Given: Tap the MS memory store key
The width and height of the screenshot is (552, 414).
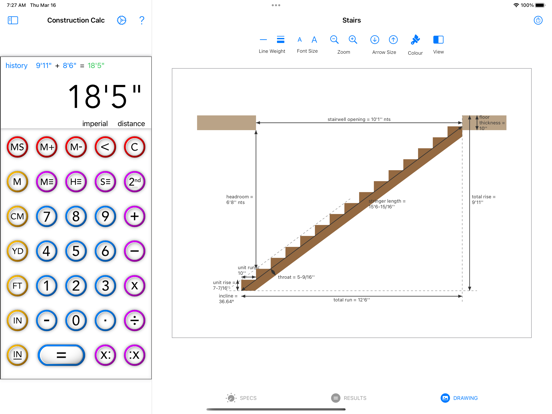Looking at the screenshot, I should tap(17, 147).
